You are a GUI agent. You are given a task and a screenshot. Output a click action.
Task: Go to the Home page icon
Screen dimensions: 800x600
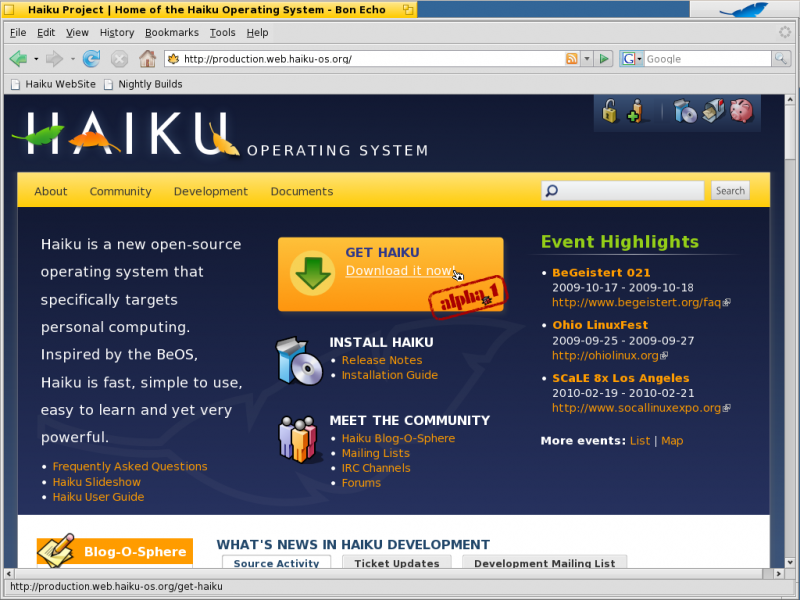[x=147, y=59]
